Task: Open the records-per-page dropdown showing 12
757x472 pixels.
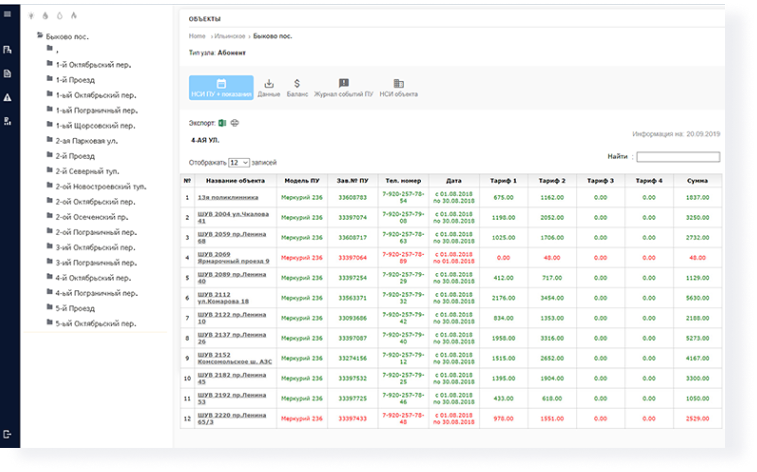Action: pos(238,162)
